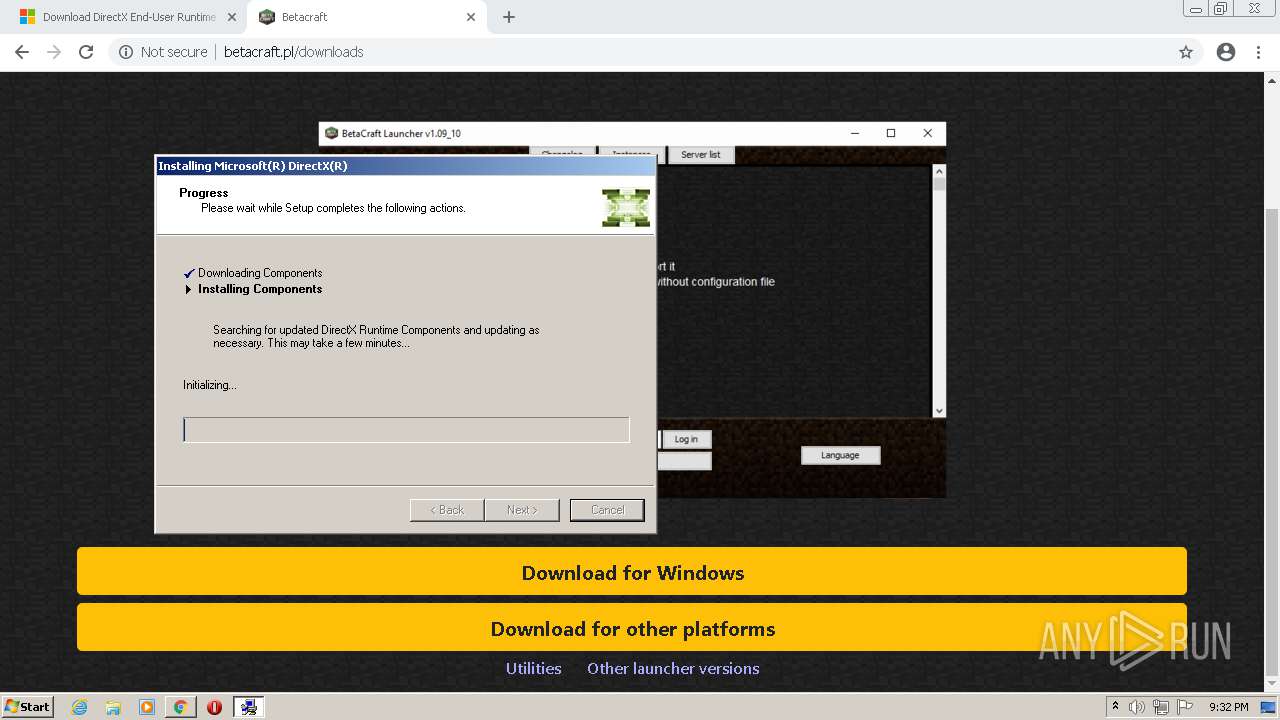Click the Language button in launcher
Screen dimensions: 1280x720
point(840,455)
